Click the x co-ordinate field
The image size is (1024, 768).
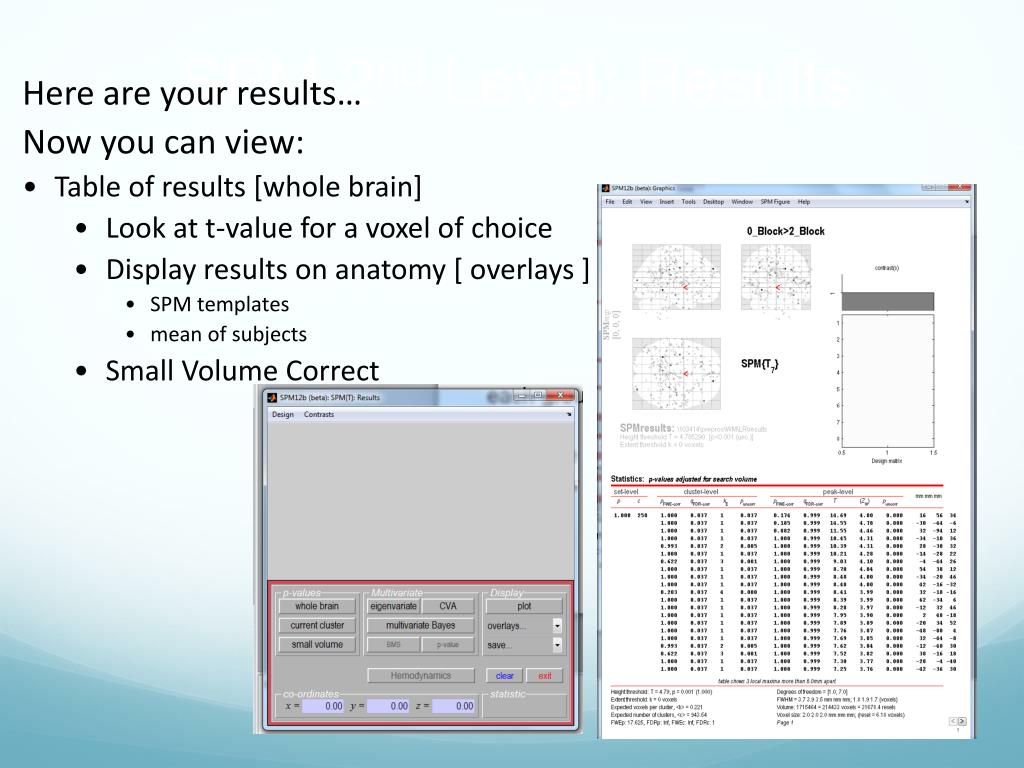[x=323, y=706]
